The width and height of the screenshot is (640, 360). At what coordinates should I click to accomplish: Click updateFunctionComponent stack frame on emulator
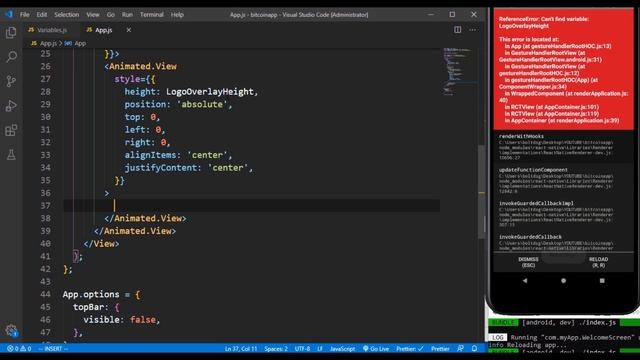coord(556,180)
